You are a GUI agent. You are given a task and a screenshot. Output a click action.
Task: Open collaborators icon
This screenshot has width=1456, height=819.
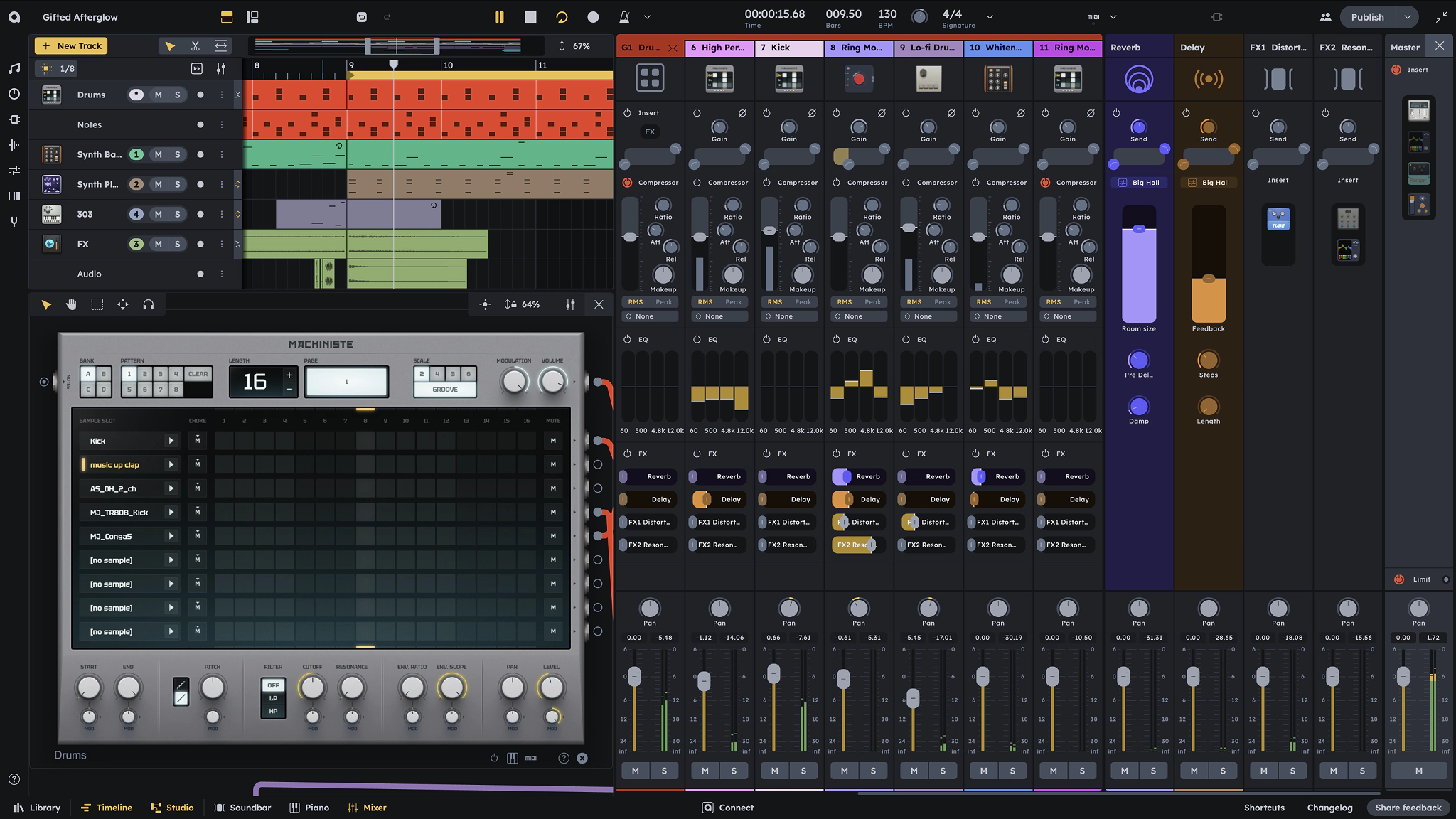tap(1325, 17)
